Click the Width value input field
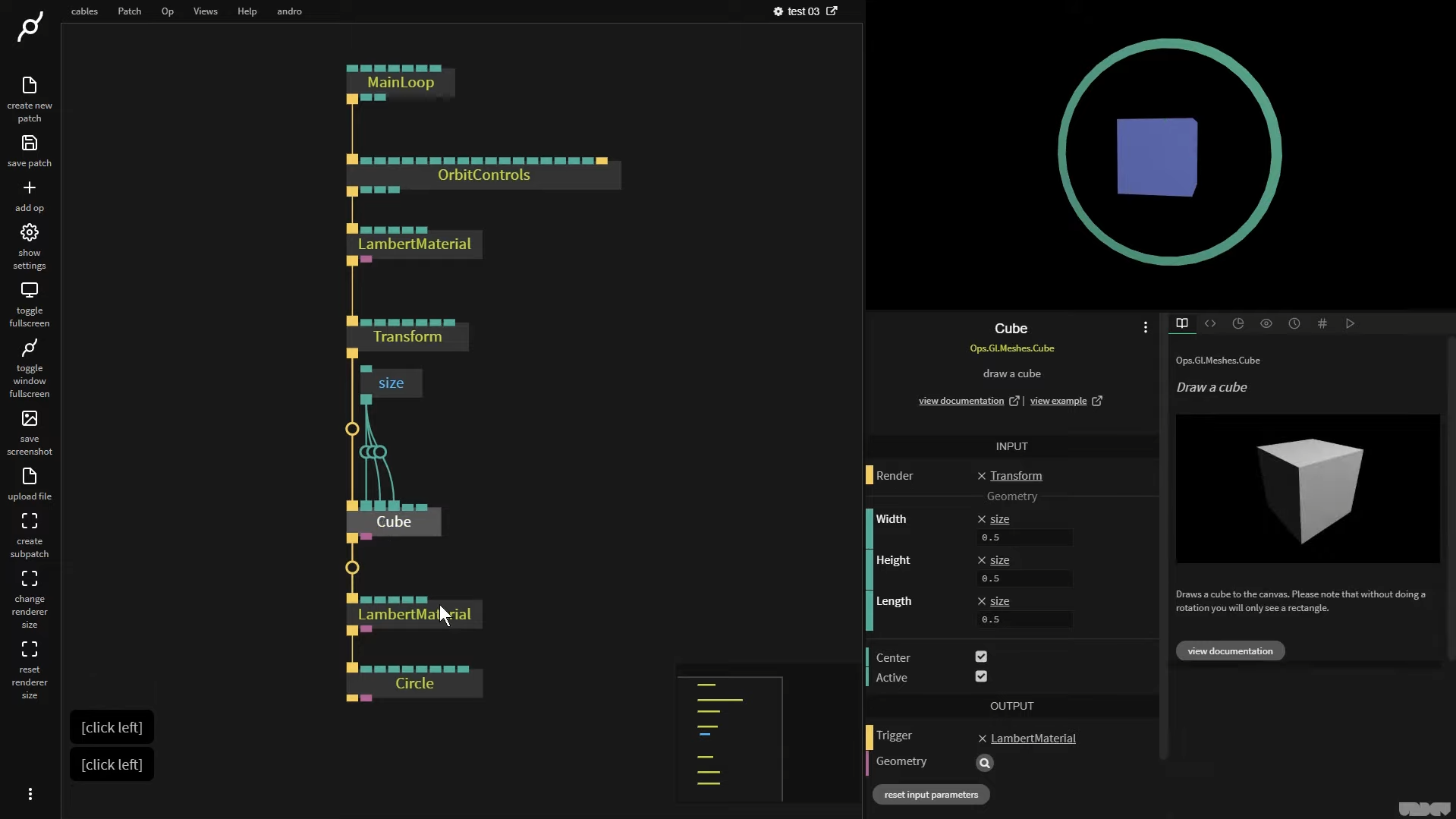 tap(1024, 537)
